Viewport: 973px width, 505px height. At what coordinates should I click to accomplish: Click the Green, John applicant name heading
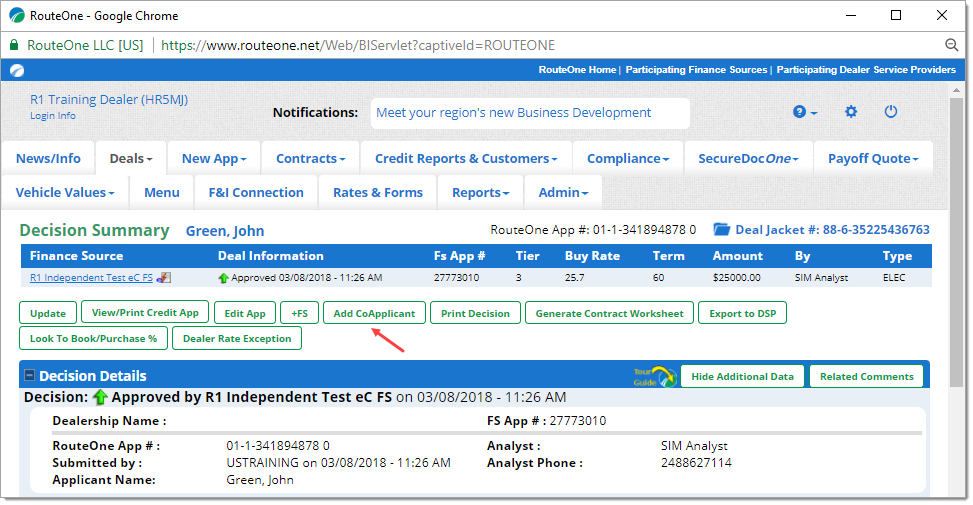point(225,231)
